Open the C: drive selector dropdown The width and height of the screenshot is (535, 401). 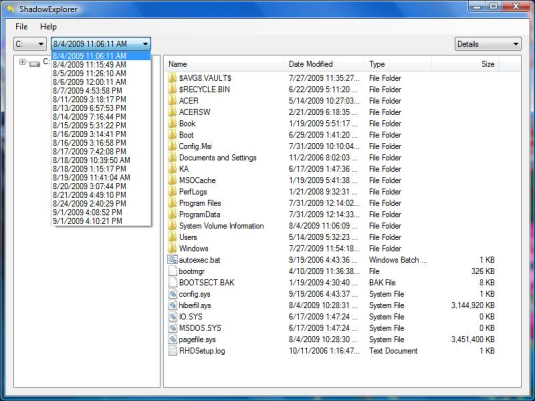pyautogui.click(x=30, y=44)
